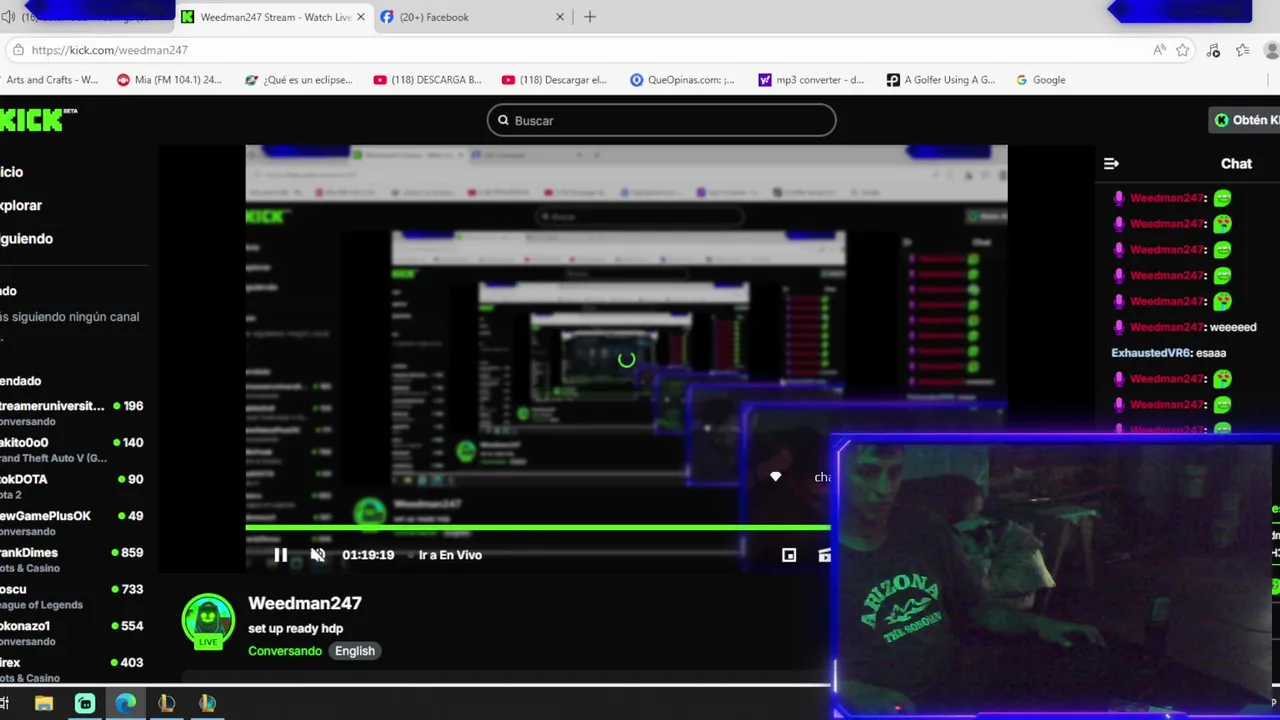Image resolution: width=1280 pixels, height=720 pixels.
Task: Open the Mia (FM 104.1) bookmark
Action: coord(169,80)
